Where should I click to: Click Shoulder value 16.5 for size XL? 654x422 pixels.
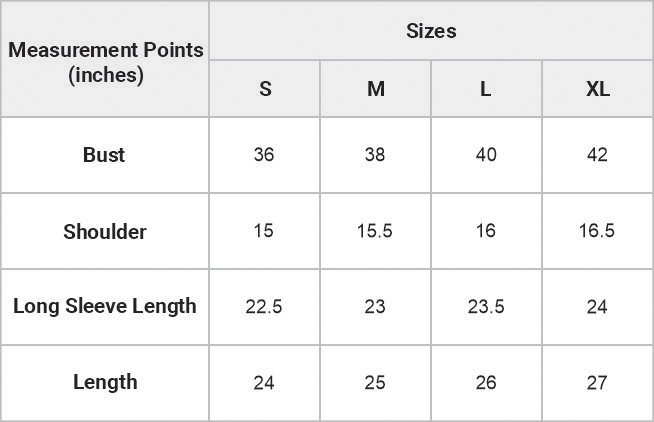(597, 231)
